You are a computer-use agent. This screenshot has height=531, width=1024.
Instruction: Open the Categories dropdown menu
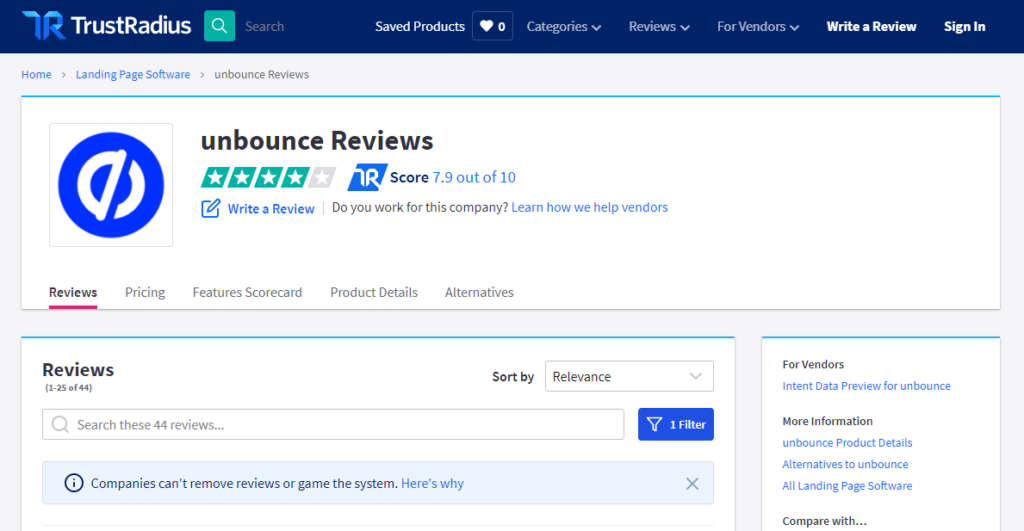[564, 26]
